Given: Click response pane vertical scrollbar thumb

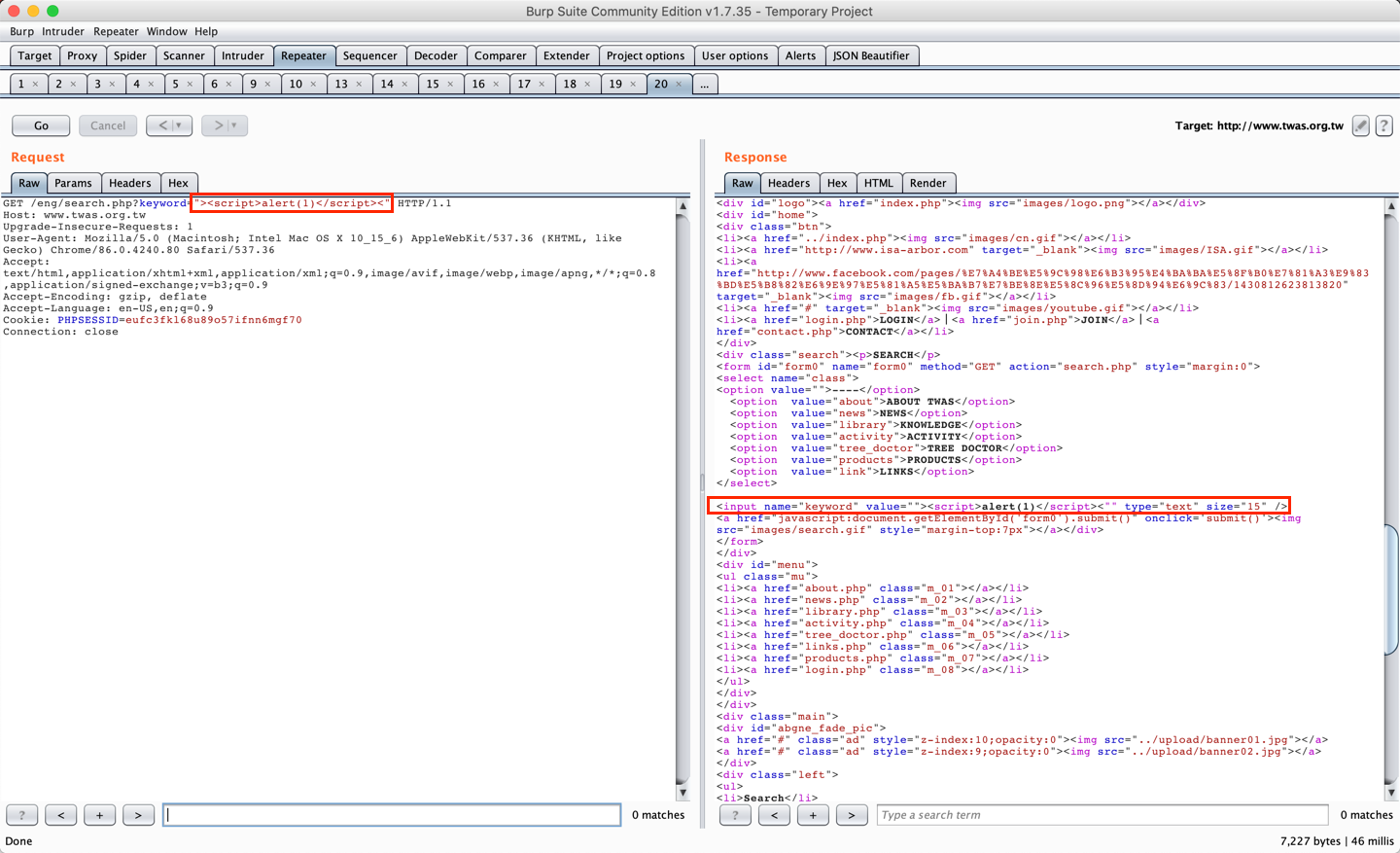Looking at the screenshot, I should [1391, 588].
